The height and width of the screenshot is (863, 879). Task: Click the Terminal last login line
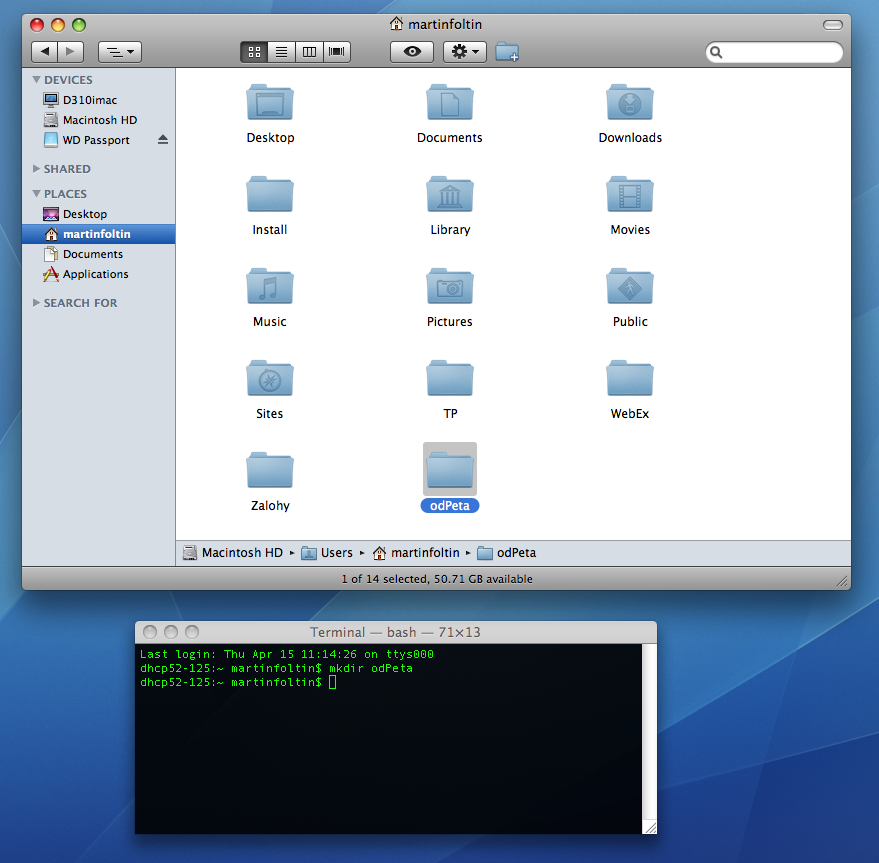coord(286,654)
